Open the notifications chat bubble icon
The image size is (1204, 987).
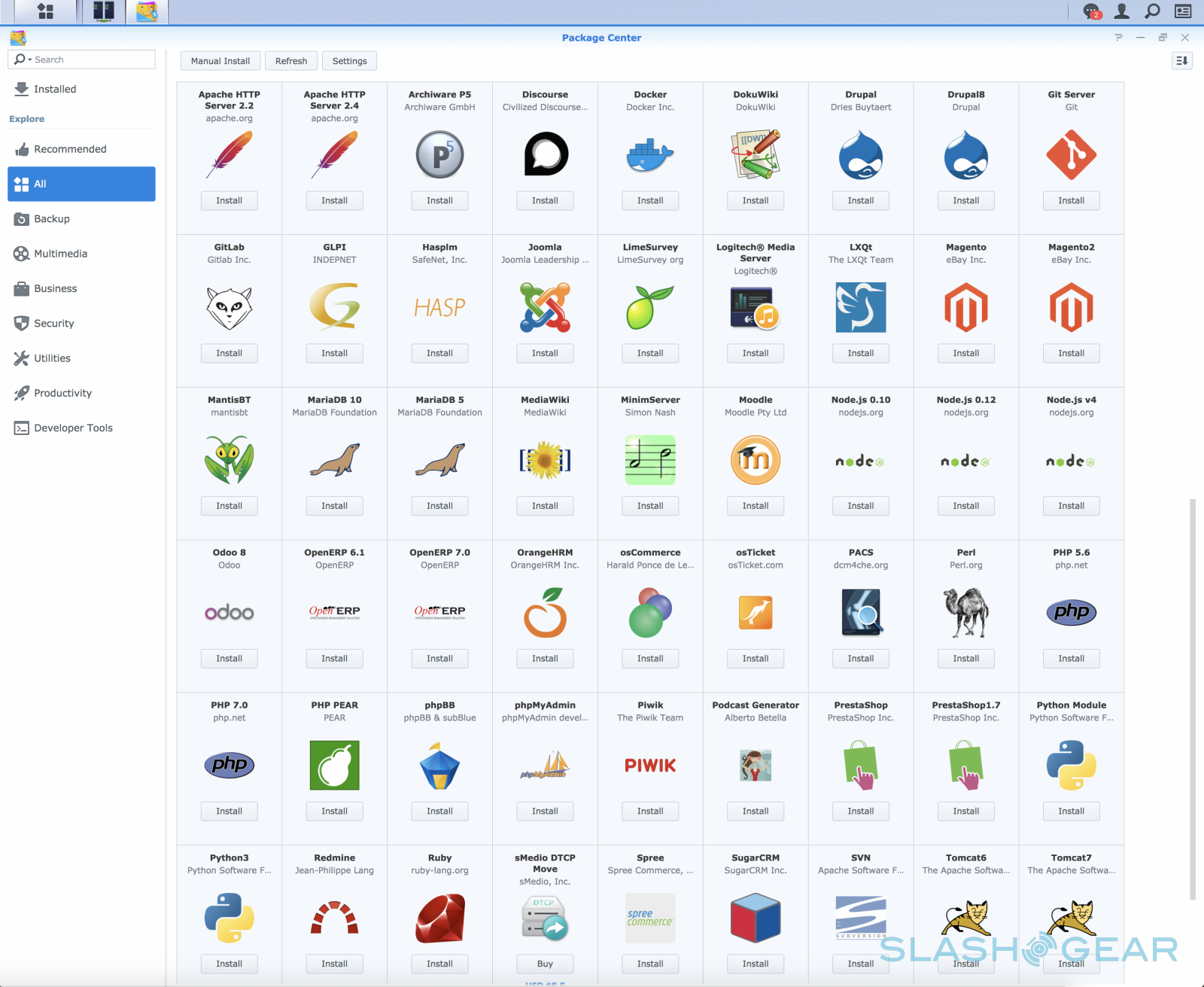coord(1091,11)
